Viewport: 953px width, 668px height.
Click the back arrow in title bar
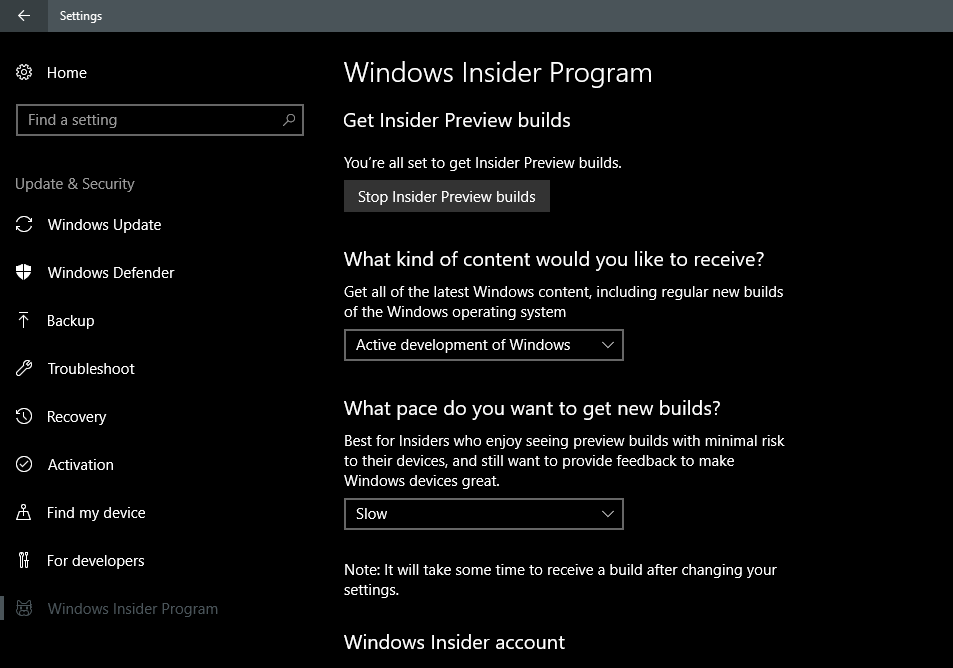tap(24, 16)
